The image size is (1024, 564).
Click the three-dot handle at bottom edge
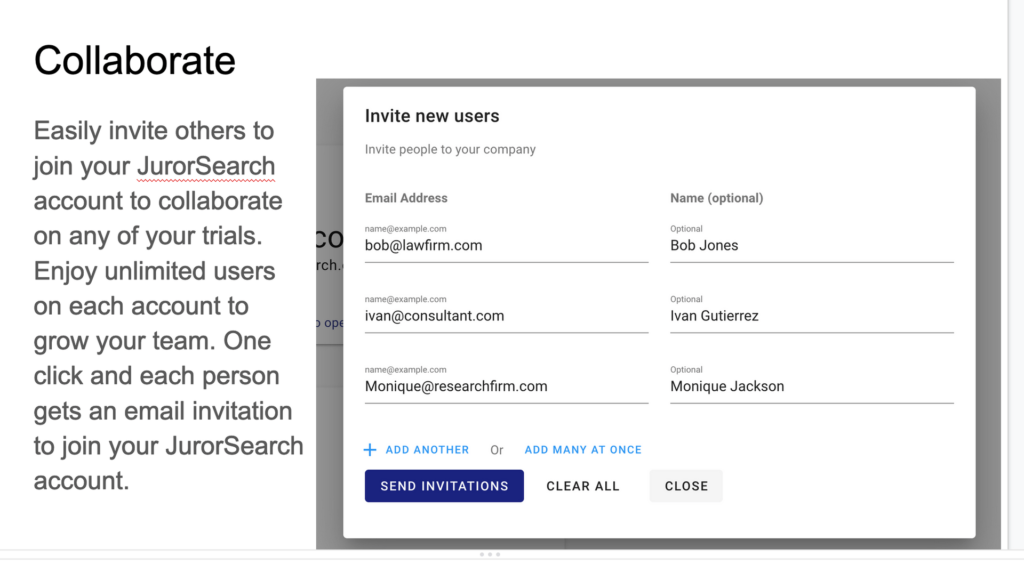point(490,554)
